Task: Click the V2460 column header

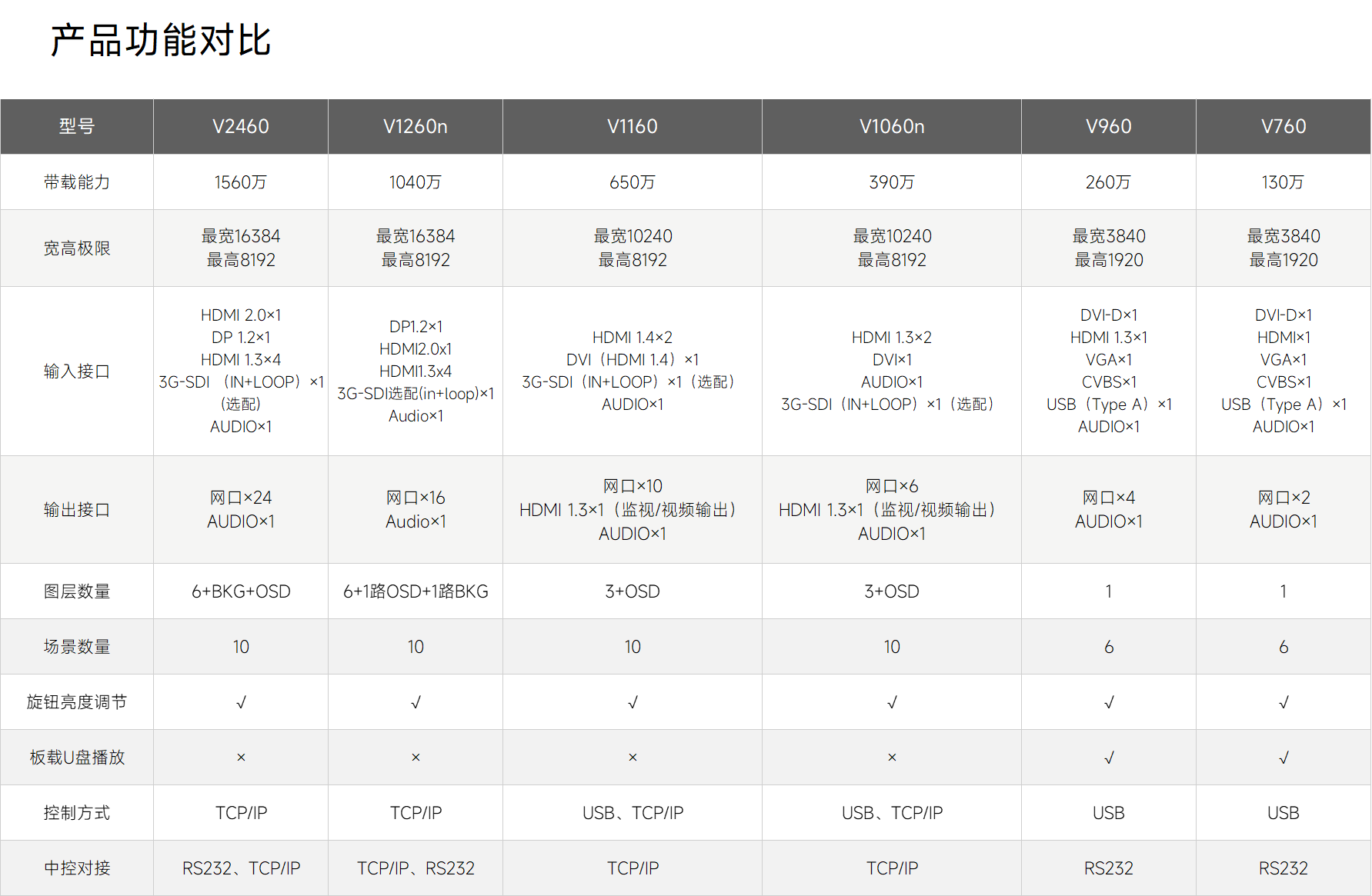Action: click(x=241, y=127)
